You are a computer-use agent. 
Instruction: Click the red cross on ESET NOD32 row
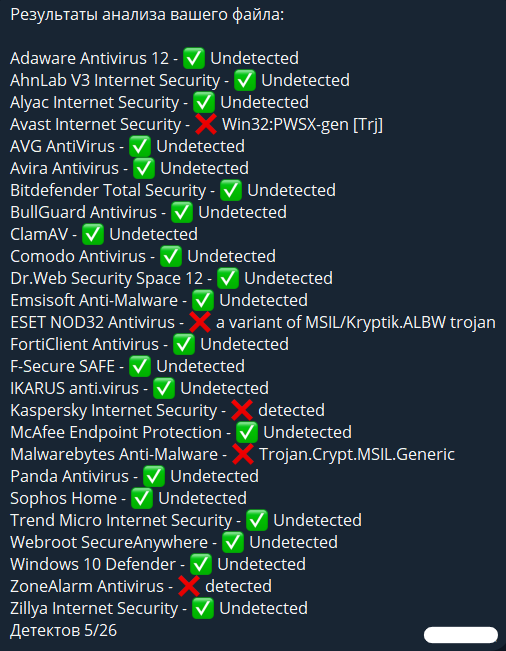tap(200, 322)
